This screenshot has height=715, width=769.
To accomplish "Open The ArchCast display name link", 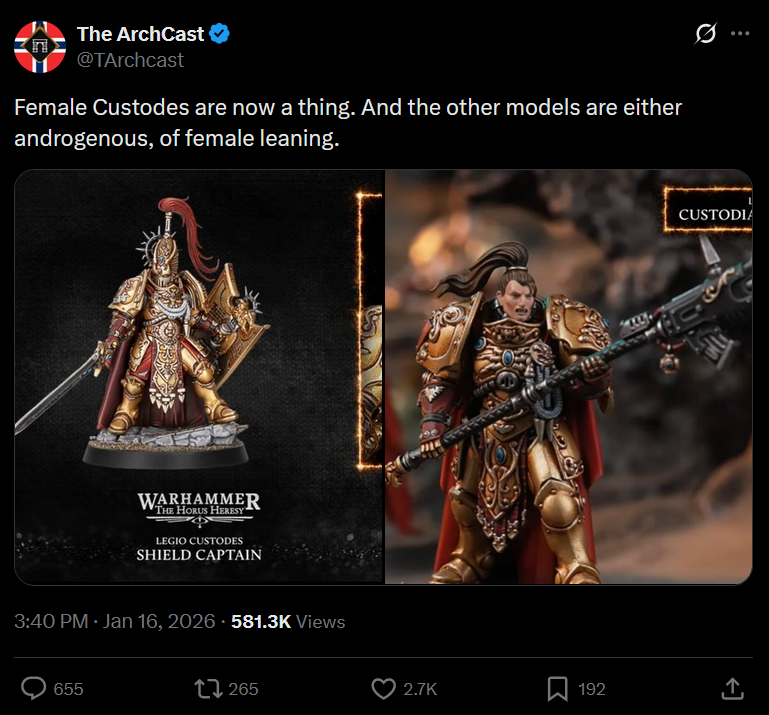I will point(140,34).
